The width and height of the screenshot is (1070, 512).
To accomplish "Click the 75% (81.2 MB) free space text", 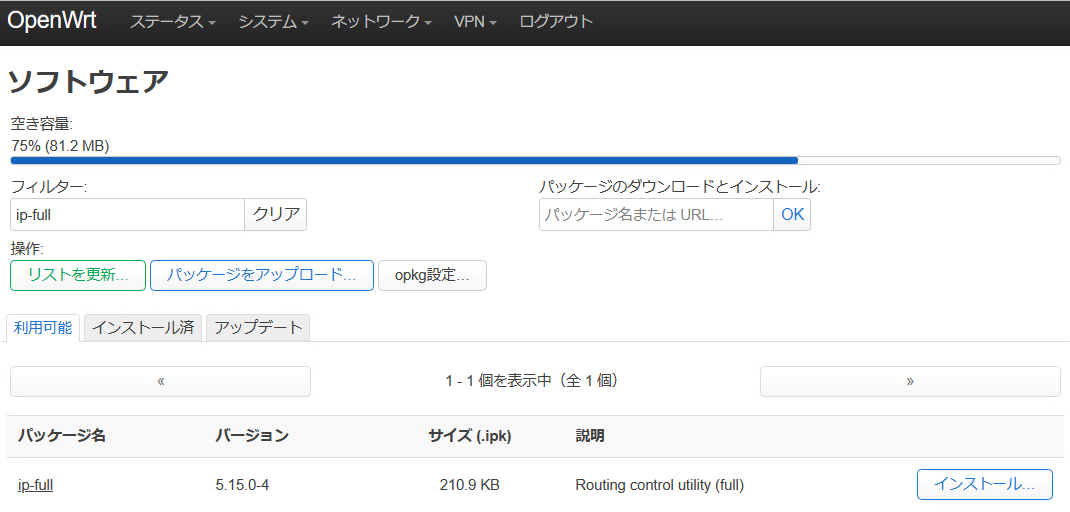I will (61, 145).
